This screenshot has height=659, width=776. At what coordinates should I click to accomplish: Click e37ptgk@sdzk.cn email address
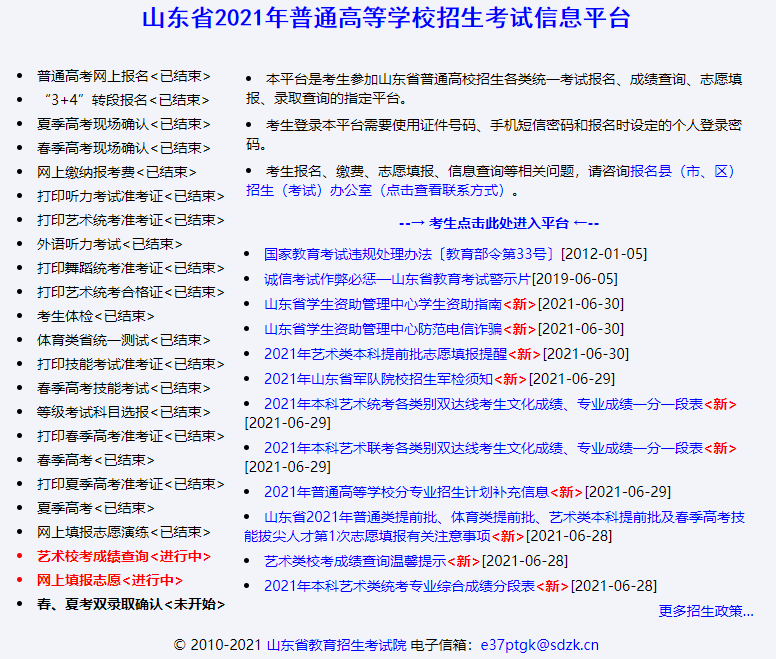click(x=539, y=645)
